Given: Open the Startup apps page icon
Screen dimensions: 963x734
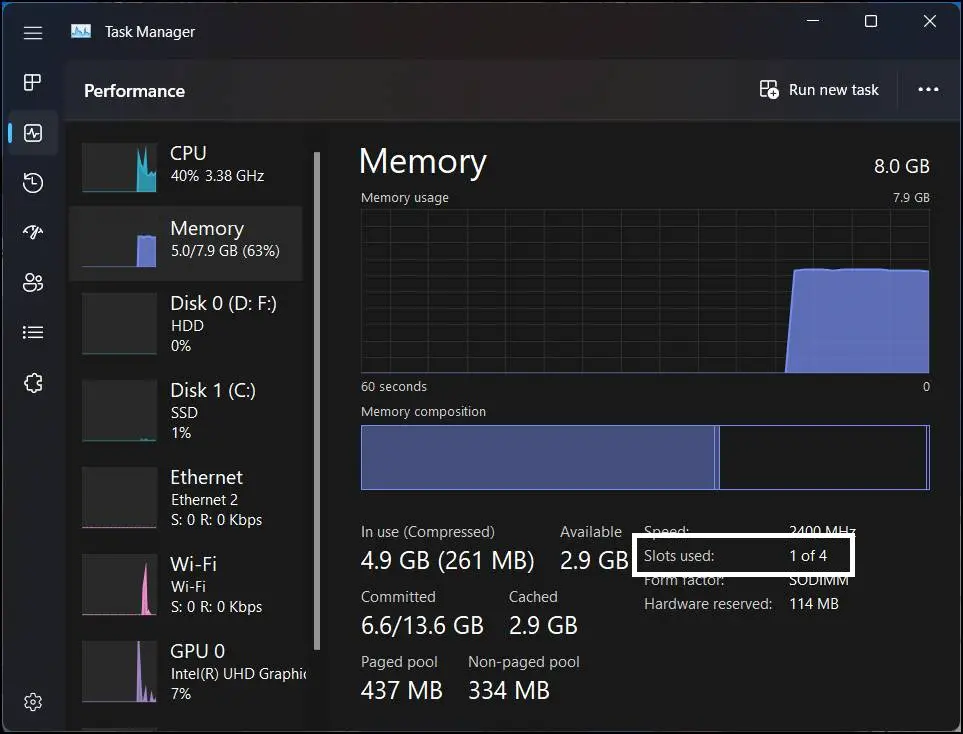Looking at the screenshot, I should 33,232.
